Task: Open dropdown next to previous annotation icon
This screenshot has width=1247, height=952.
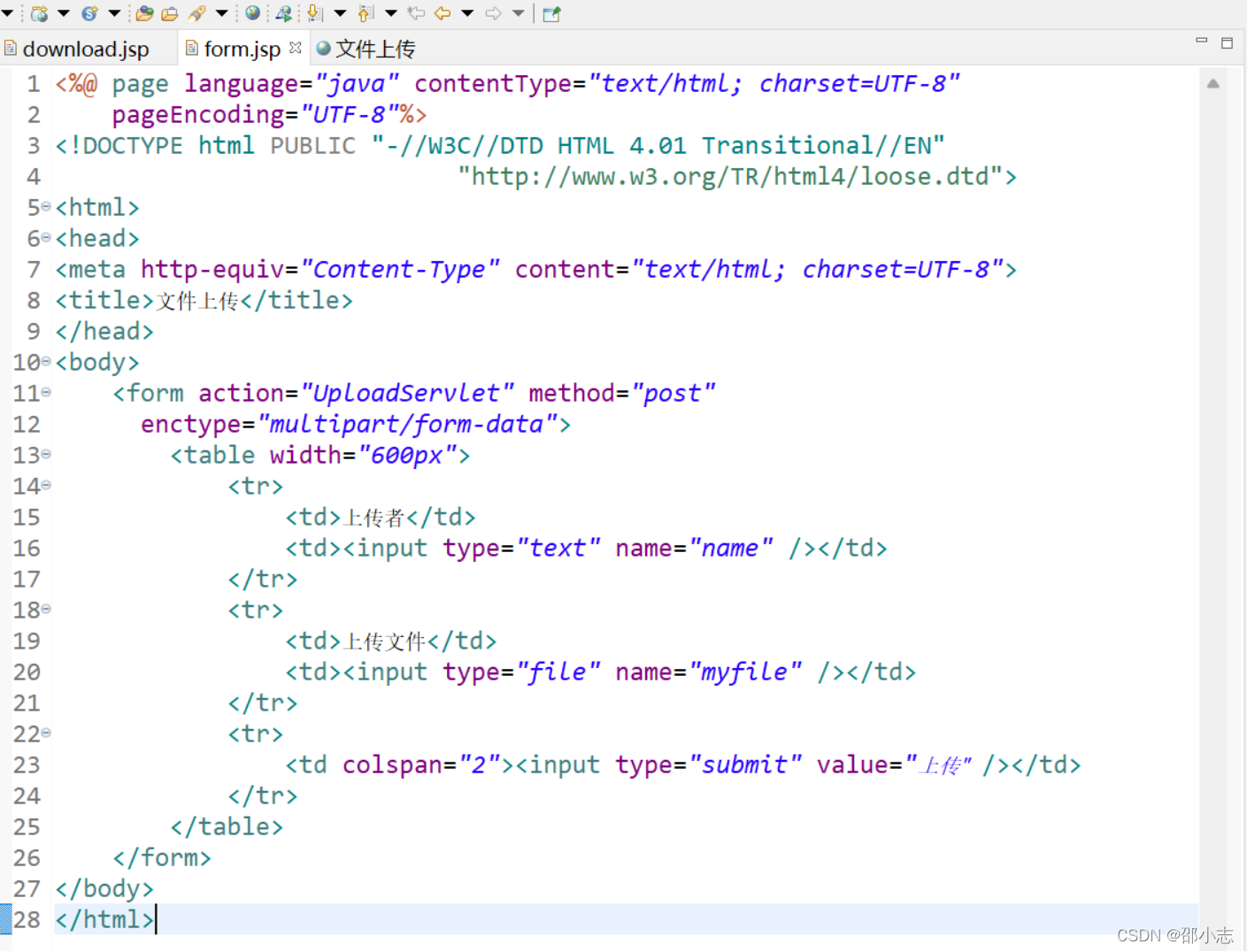Action: click(x=390, y=13)
